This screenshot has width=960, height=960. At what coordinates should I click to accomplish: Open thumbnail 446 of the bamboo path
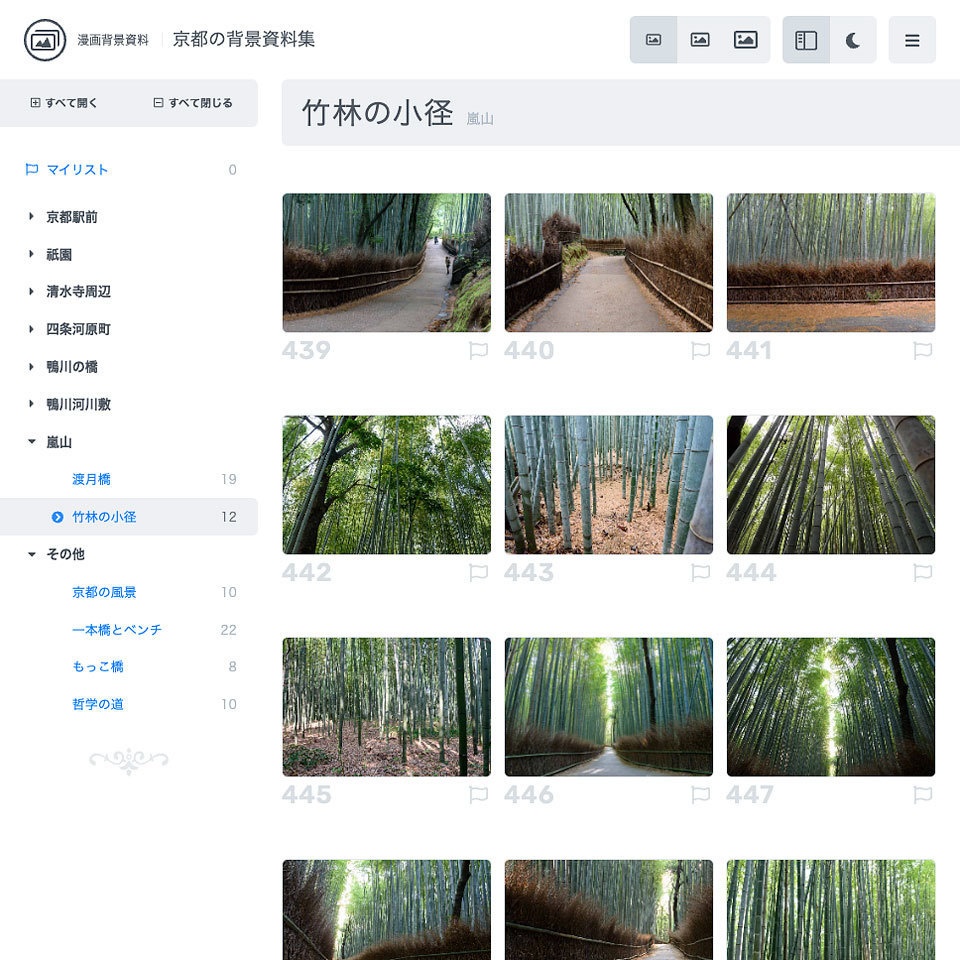pyautogui.click(x=608, y=706)
